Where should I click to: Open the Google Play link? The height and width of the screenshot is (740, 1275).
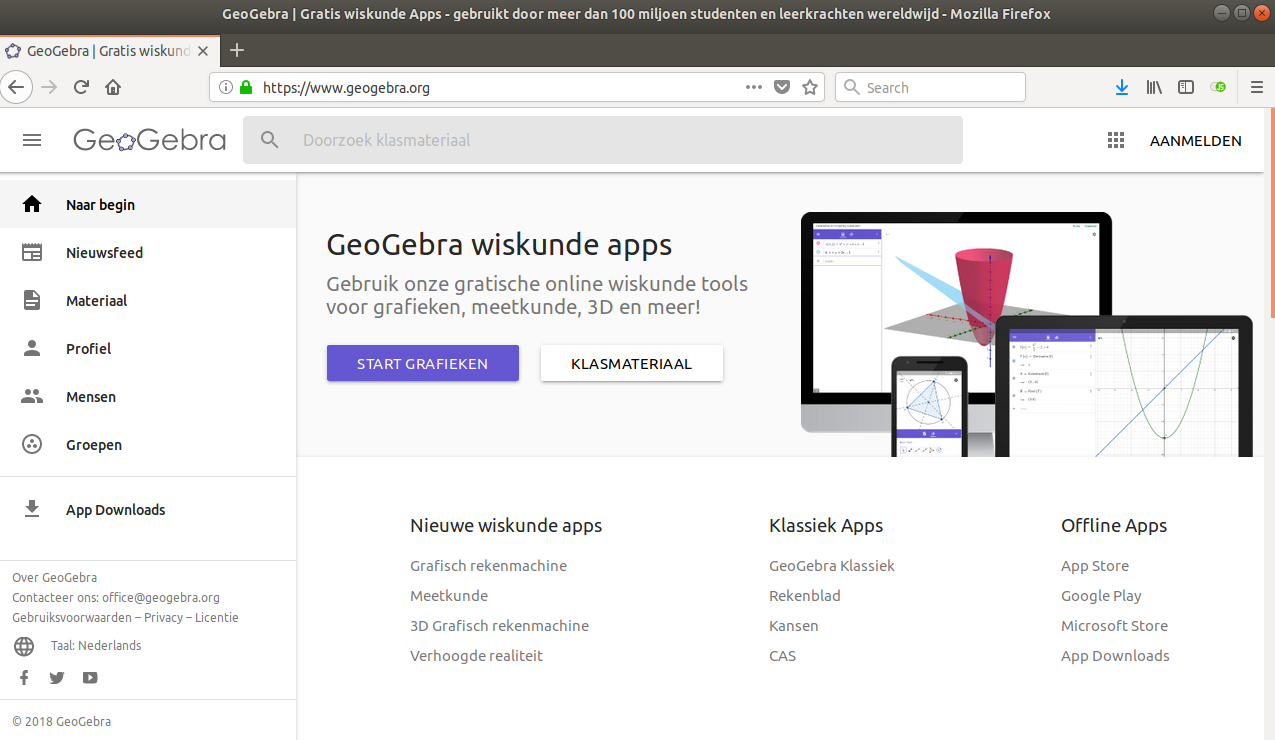1101,596
